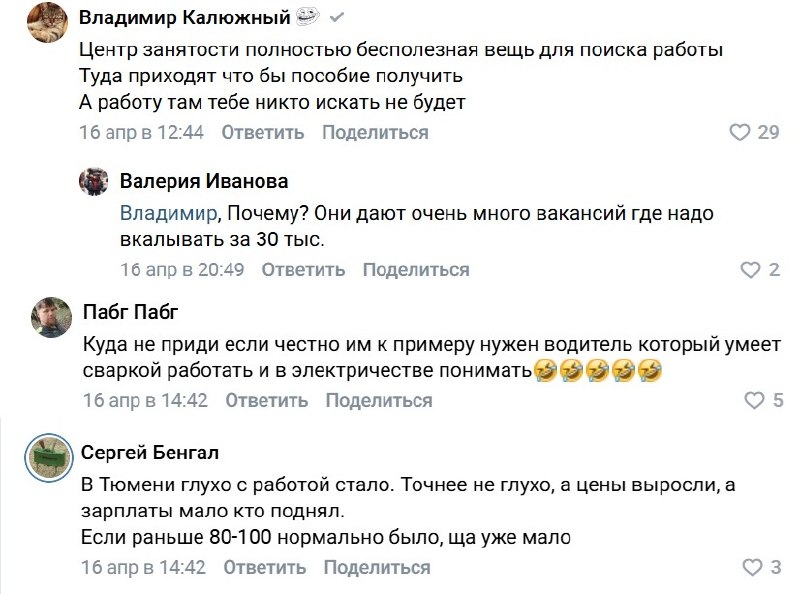
Task: Open Сергей Бенгал's profile avatar
Action: (x=47, y=458)
